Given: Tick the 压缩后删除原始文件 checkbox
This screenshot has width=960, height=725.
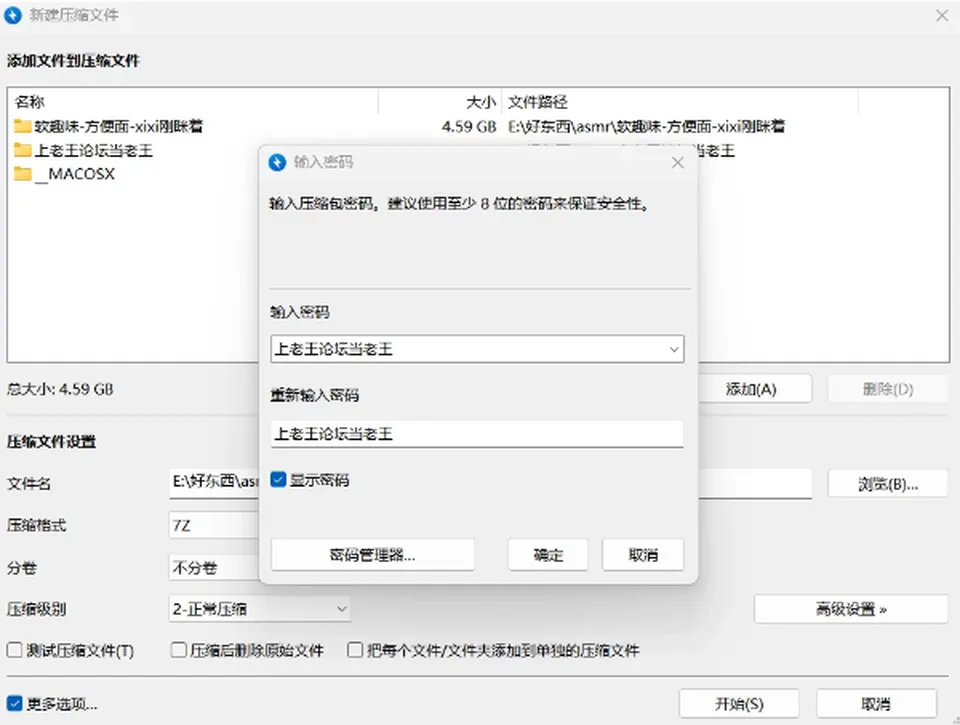Looking at the screenshot, I should coord(178,650).
